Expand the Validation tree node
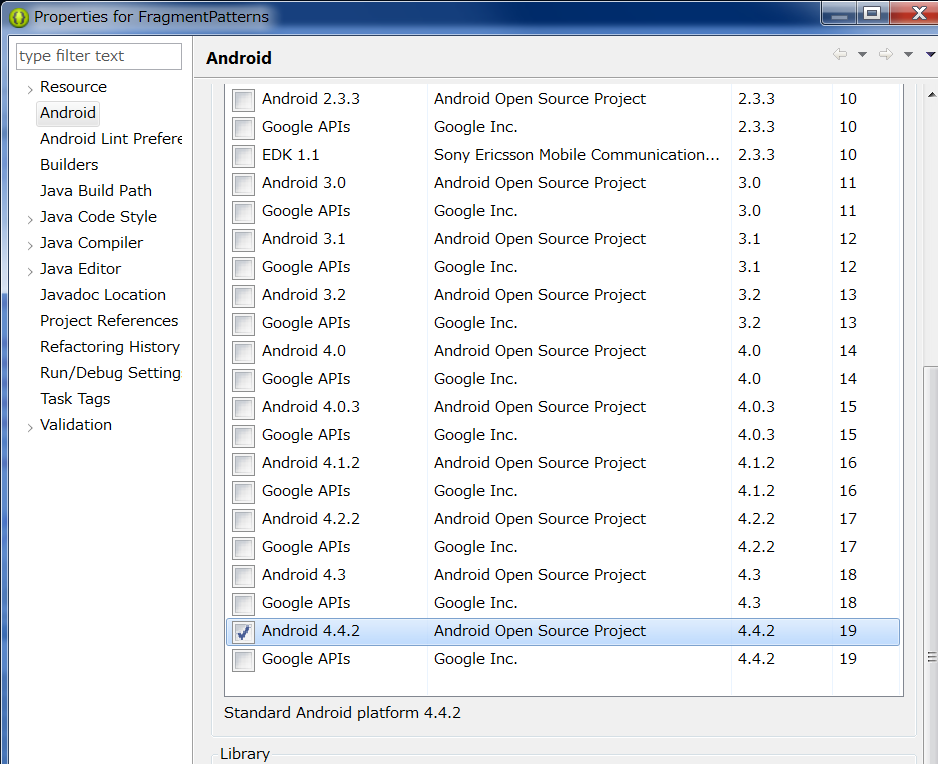Viewport: 938px width, 764px height. 28,424
